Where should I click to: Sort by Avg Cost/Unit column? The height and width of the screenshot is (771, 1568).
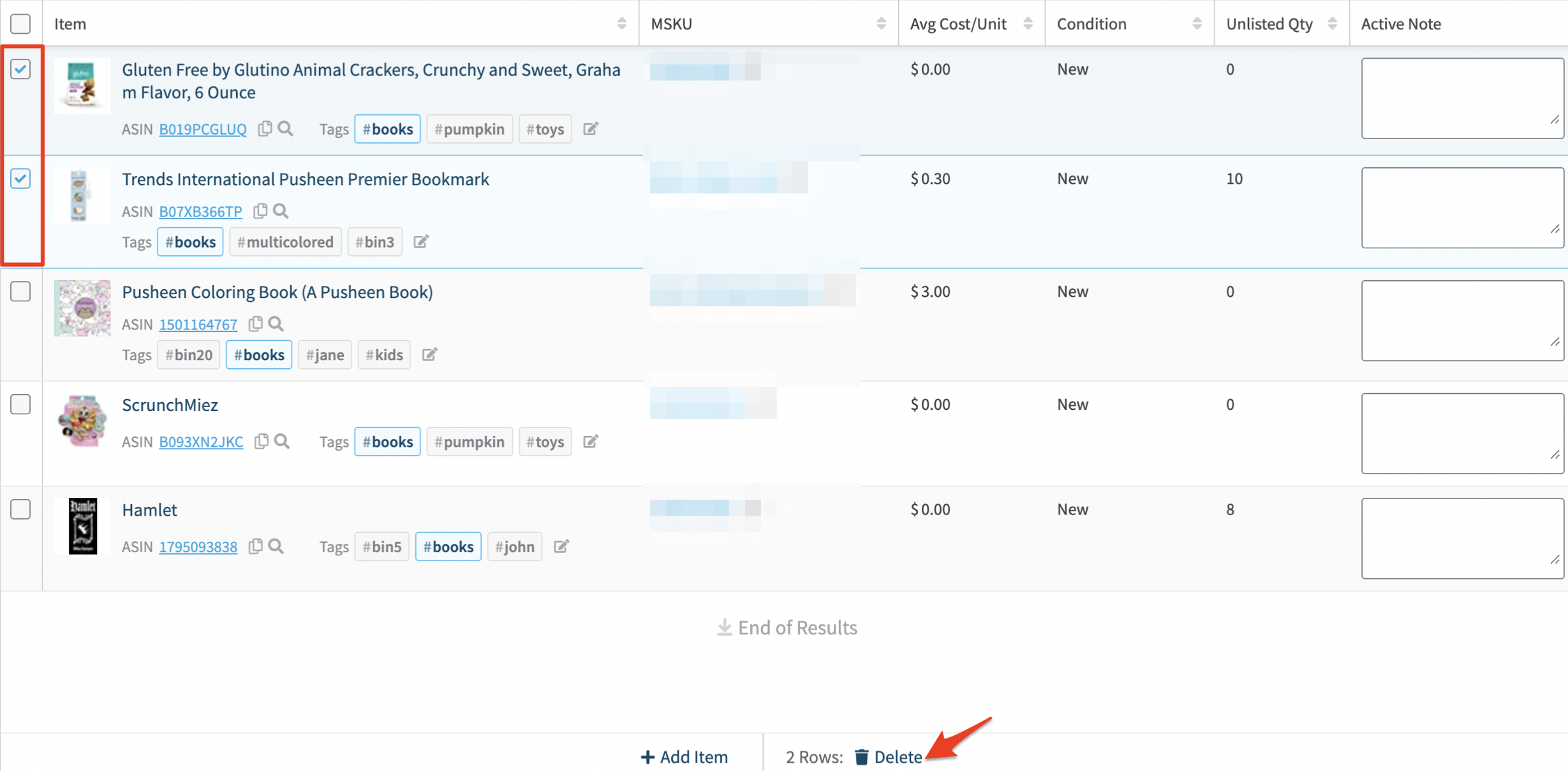1028,24
